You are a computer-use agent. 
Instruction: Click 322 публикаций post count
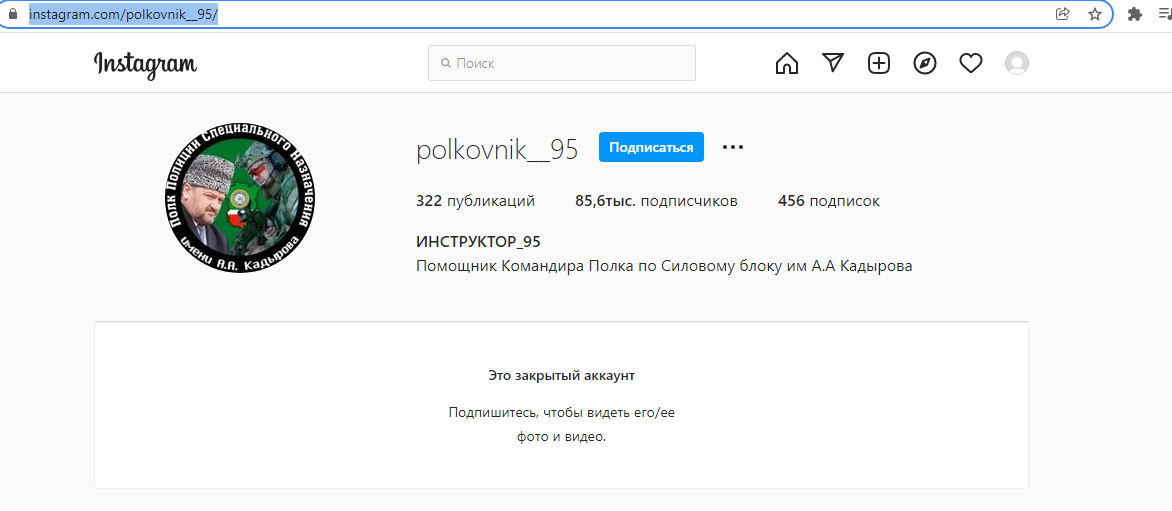(475, 201)
